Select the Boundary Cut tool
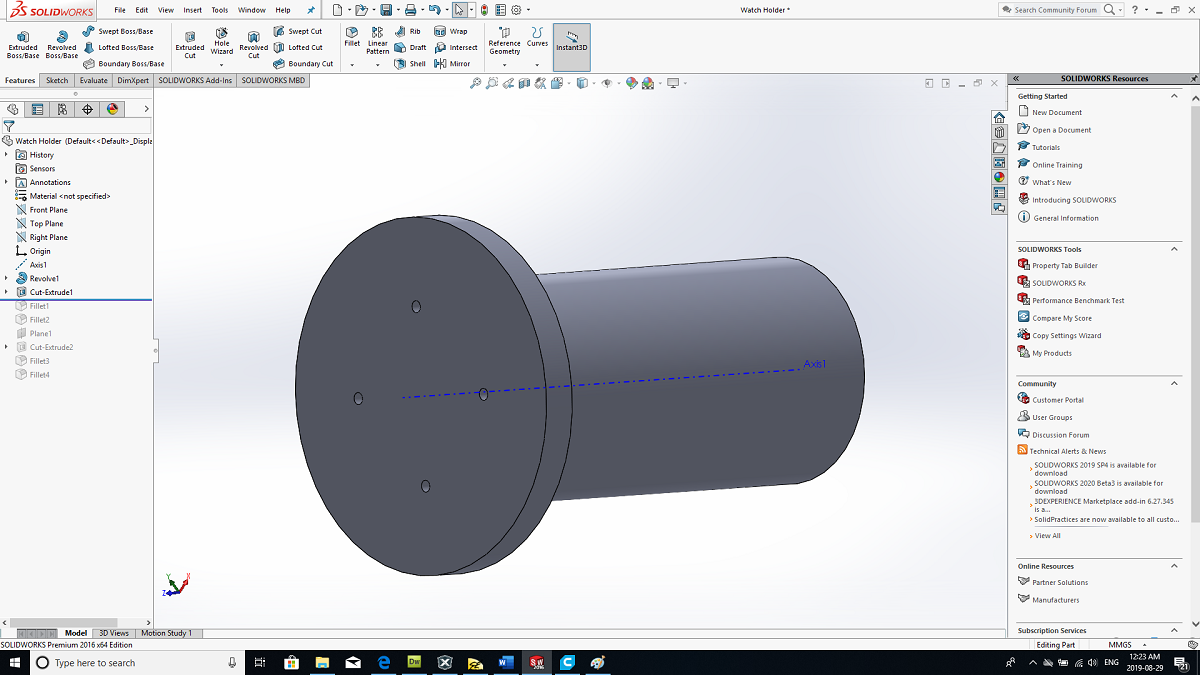Image resolution: width=1200 pixels, height=675 pixels. click(x=303, y=63)
